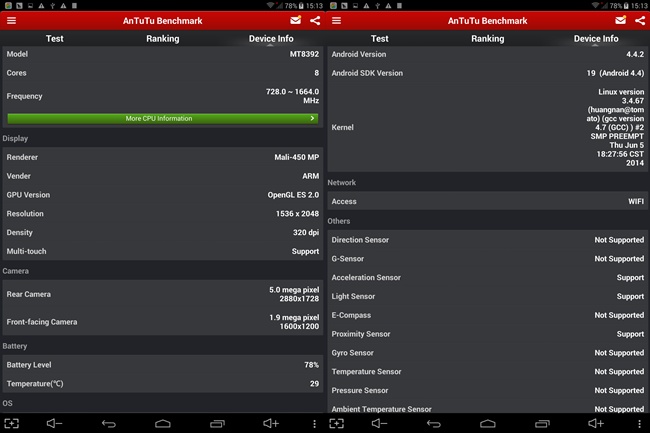Select the Pressure Sensor row
650x433 pixels.
pos(488,391)
